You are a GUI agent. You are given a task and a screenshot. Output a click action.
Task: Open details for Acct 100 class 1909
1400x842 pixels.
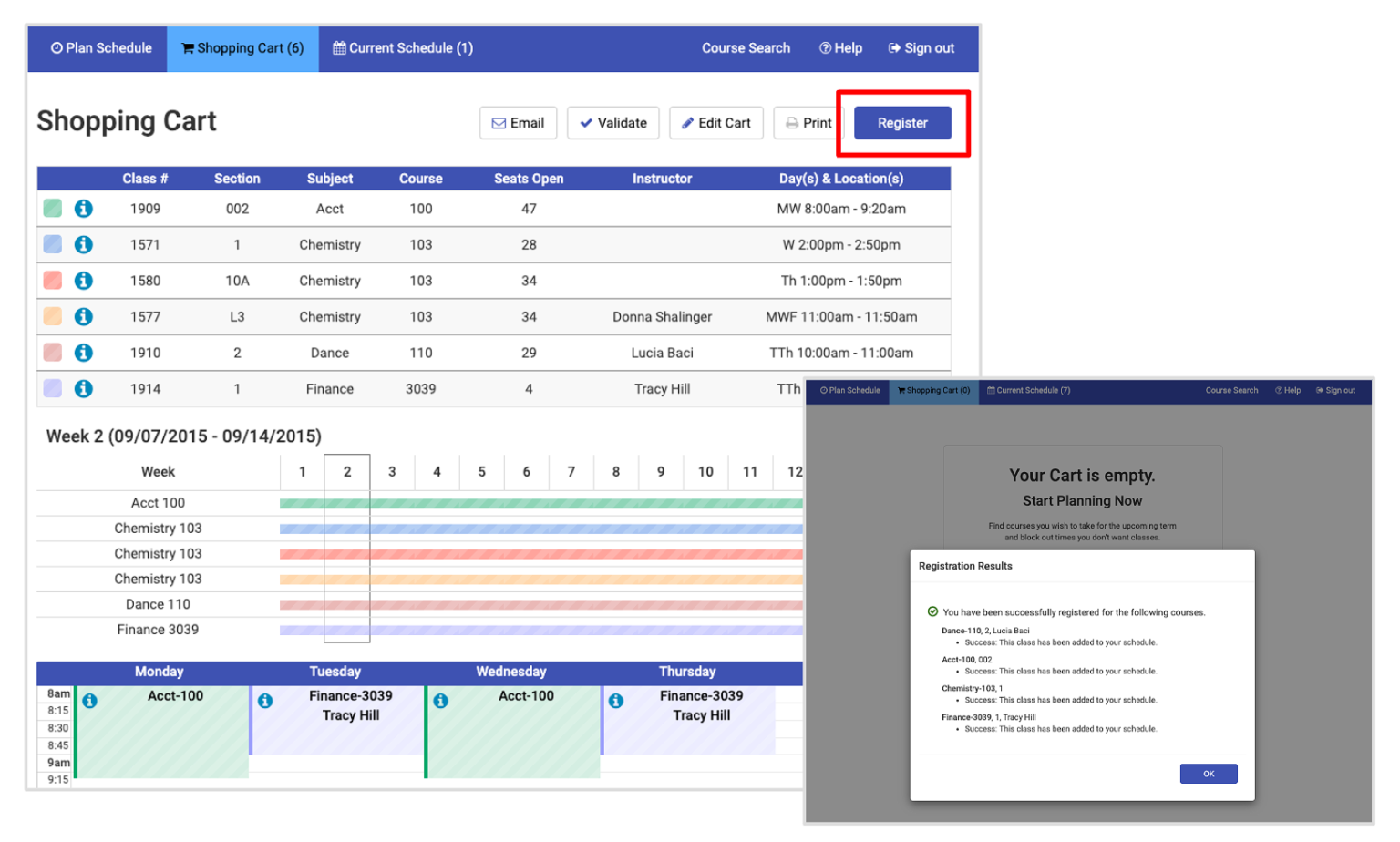(x=83, y=209)
